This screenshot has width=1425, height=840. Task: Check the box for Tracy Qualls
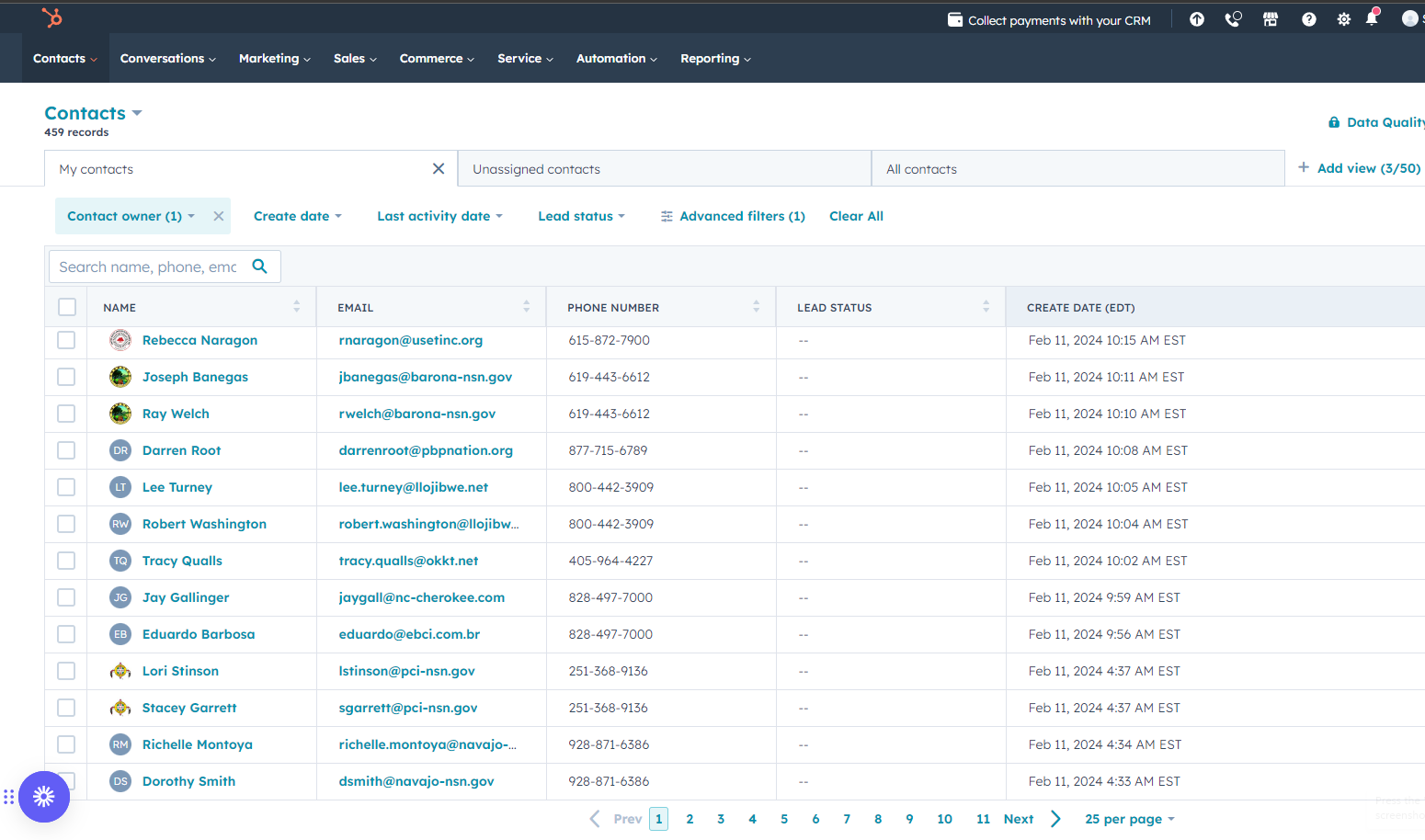pyautogui.click(x=66, y=561)
